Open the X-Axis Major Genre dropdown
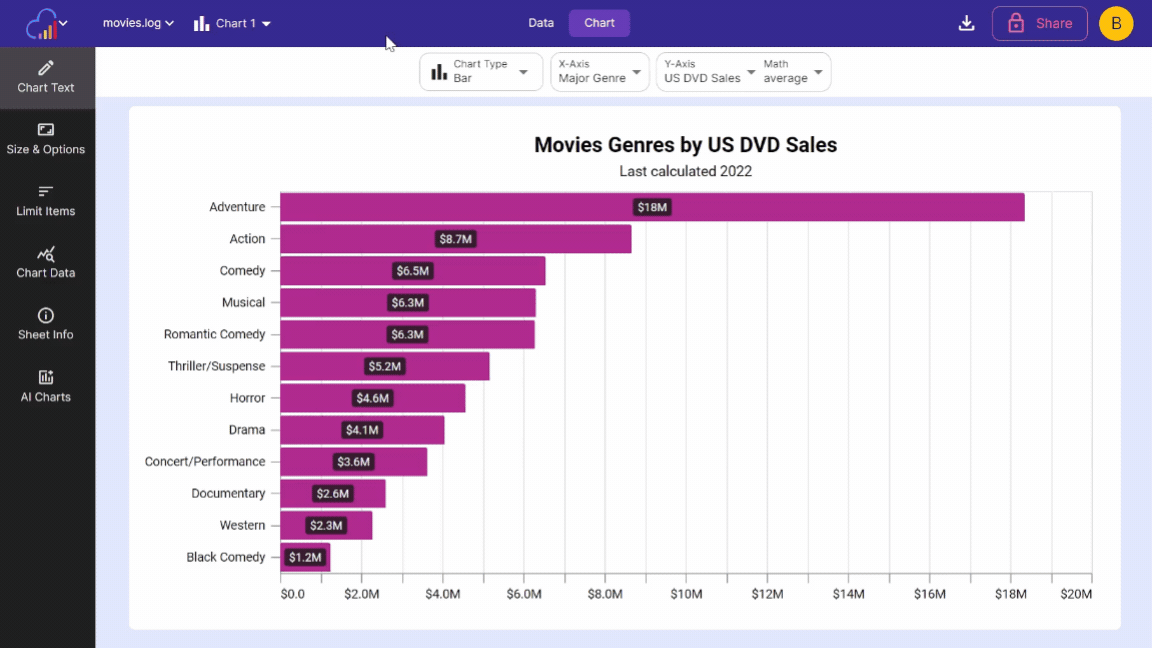1152x648 pixels. pyautogui.click(x=600, y=72)
